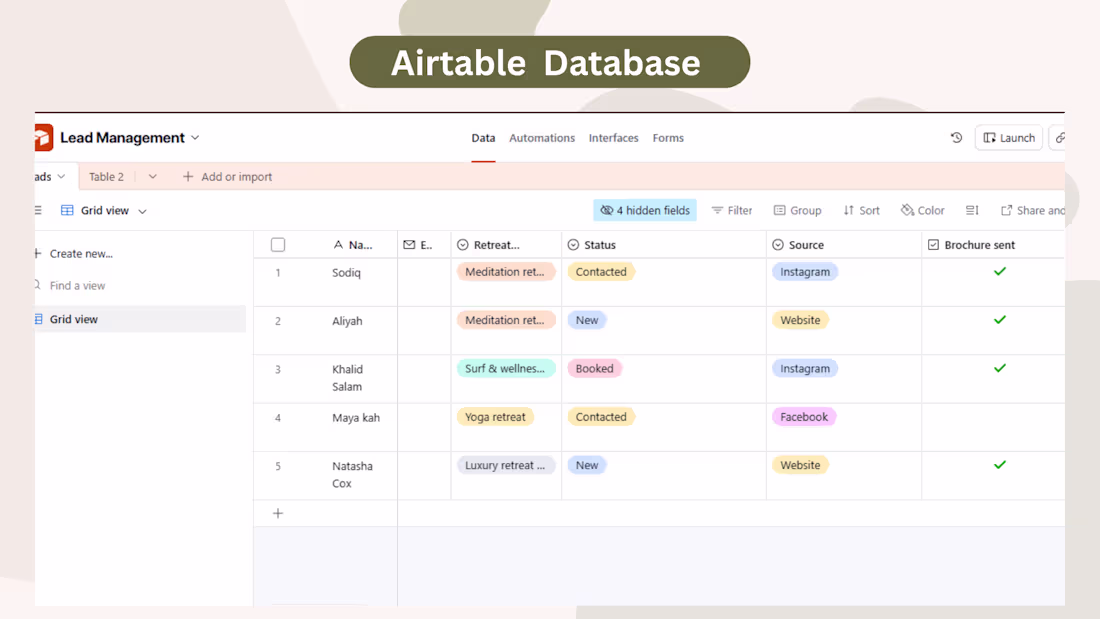Screen dimensions: 1100x619
Task: Click the Status column header
Action: point(664,245)
